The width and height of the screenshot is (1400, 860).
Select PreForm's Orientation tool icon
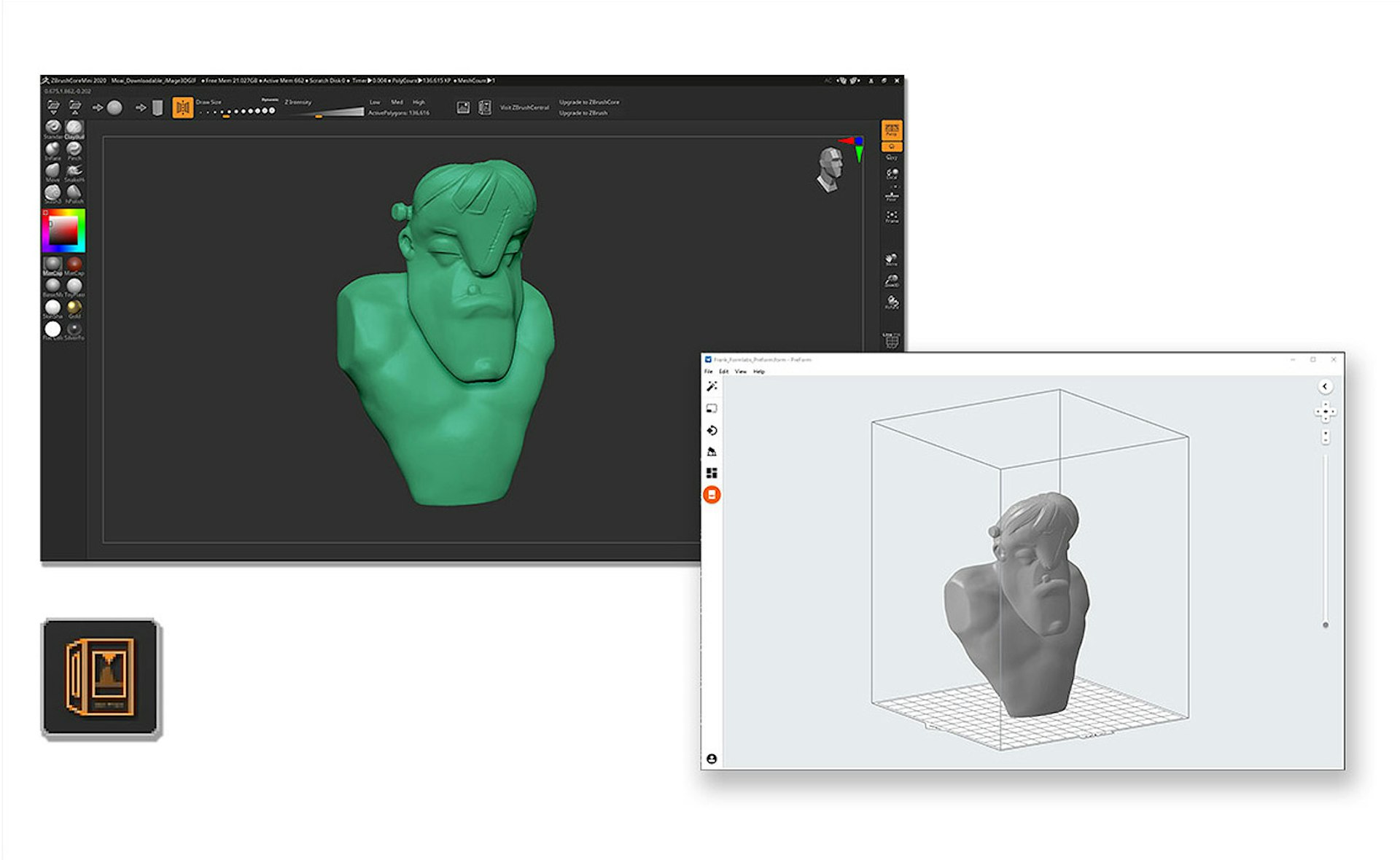click(x=712, y=431)
